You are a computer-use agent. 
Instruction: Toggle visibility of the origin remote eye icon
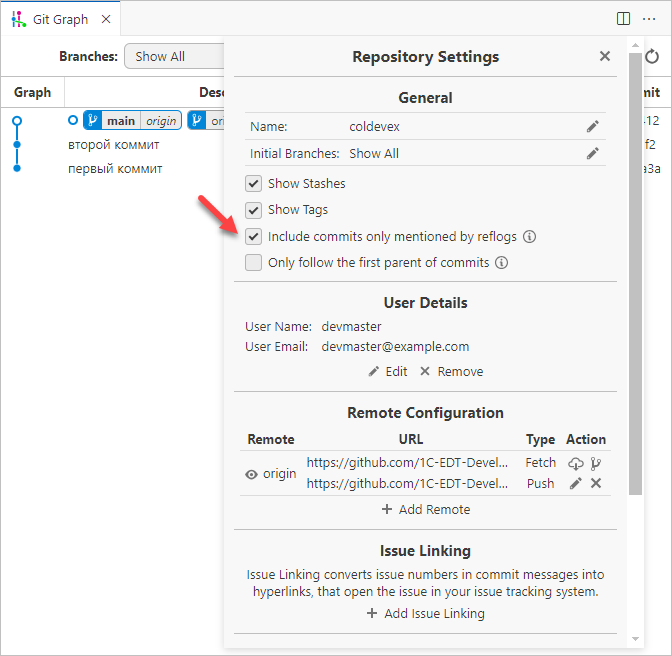pos(252,474)
